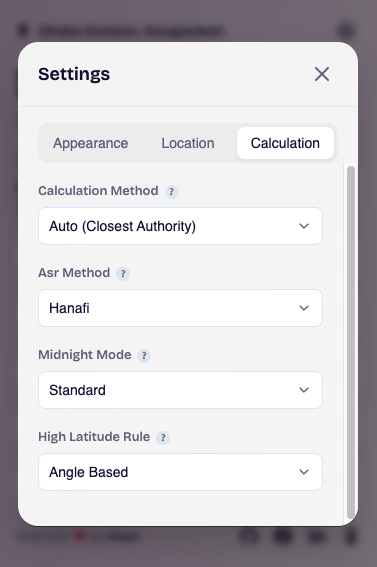Open help for Calculation Method

coord(172,192)
